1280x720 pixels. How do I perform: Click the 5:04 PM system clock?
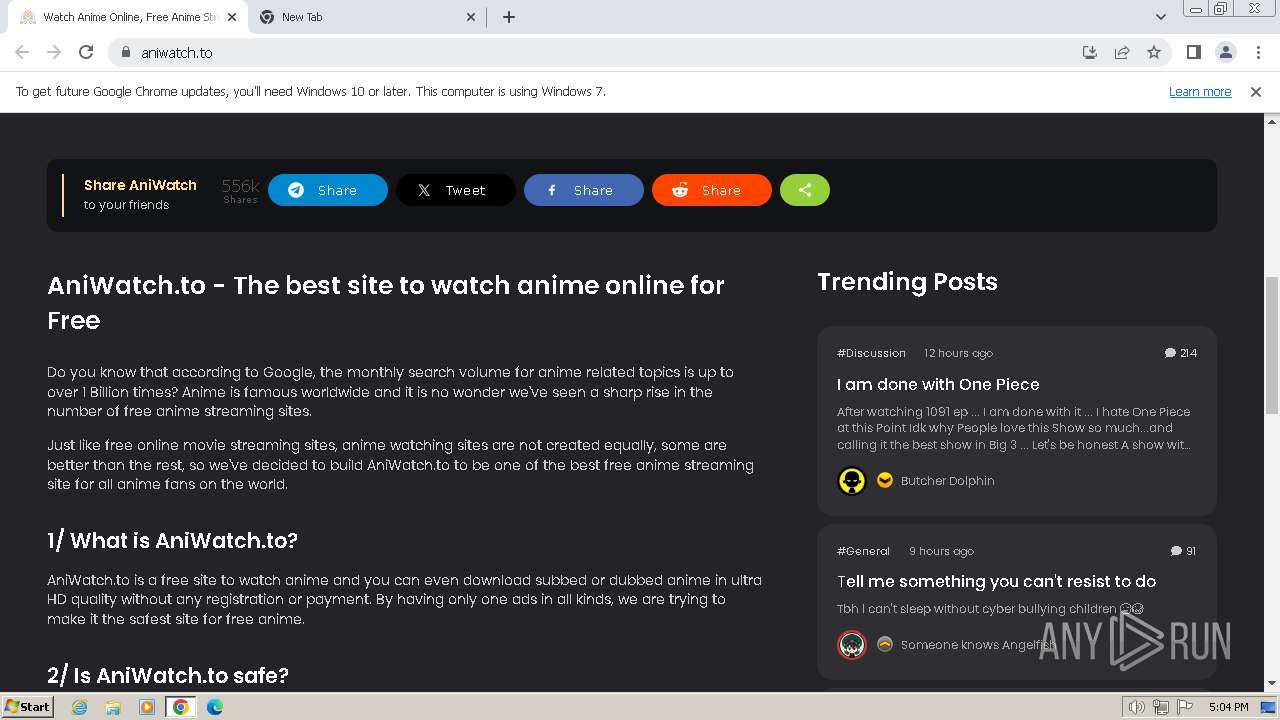(x=1228, y=707)
